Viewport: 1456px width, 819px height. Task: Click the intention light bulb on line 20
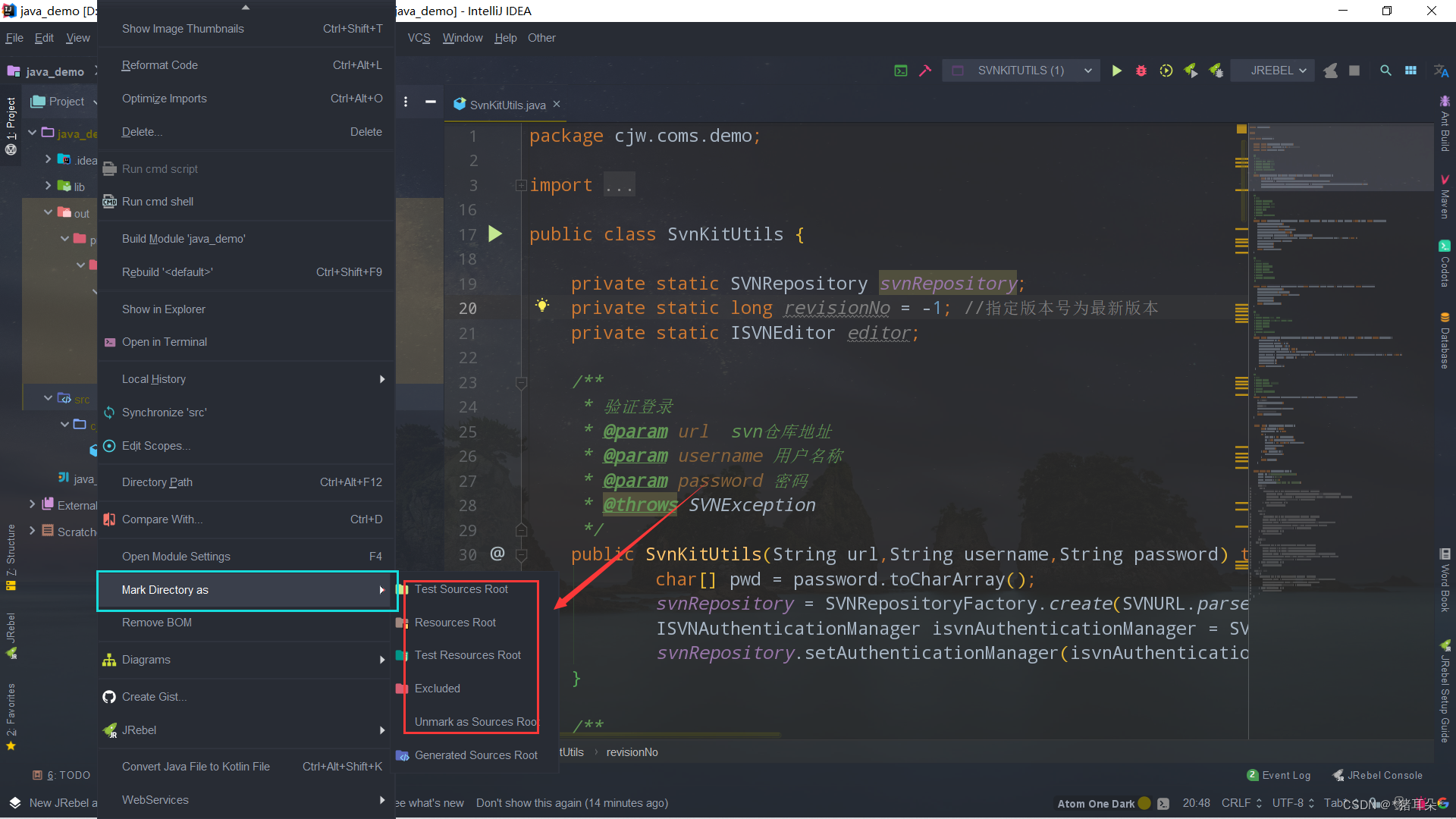[542, 306]
